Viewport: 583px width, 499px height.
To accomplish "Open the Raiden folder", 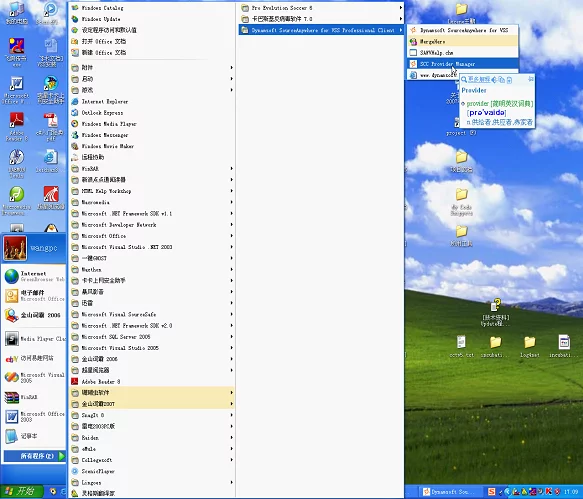I will [x=152, y=438].
